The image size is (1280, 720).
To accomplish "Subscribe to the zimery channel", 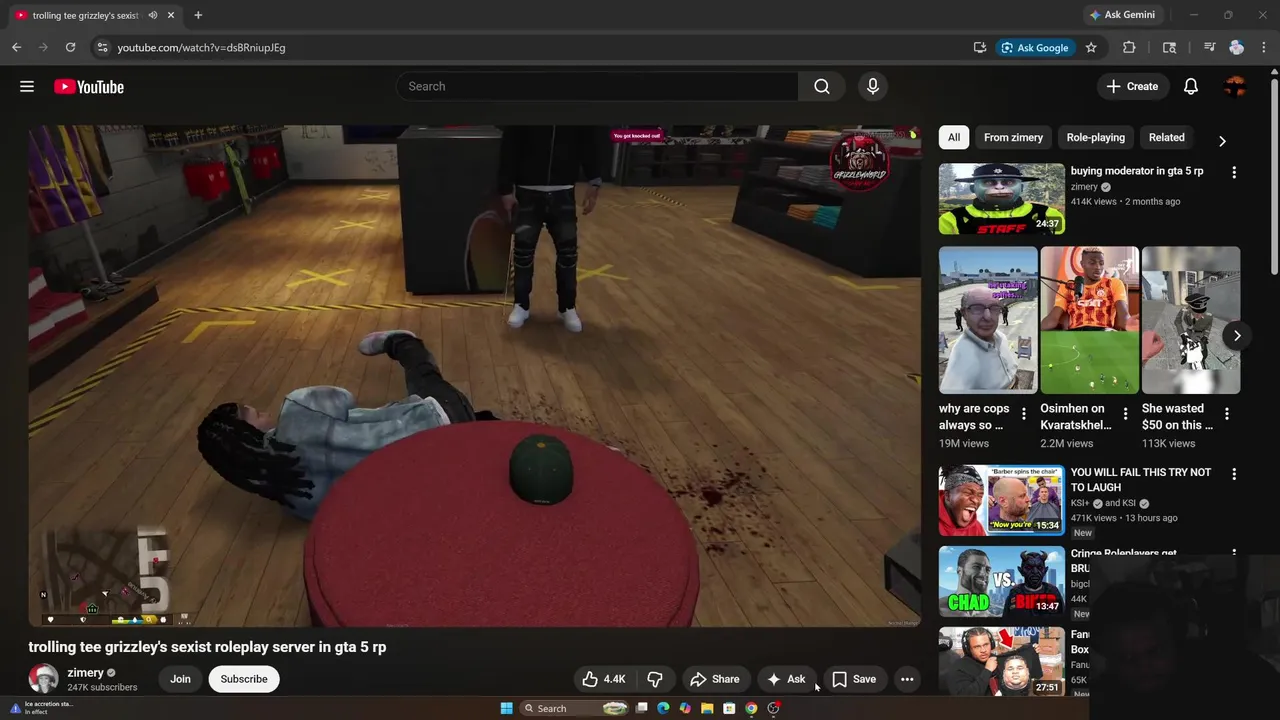I will tap(244, 679).
